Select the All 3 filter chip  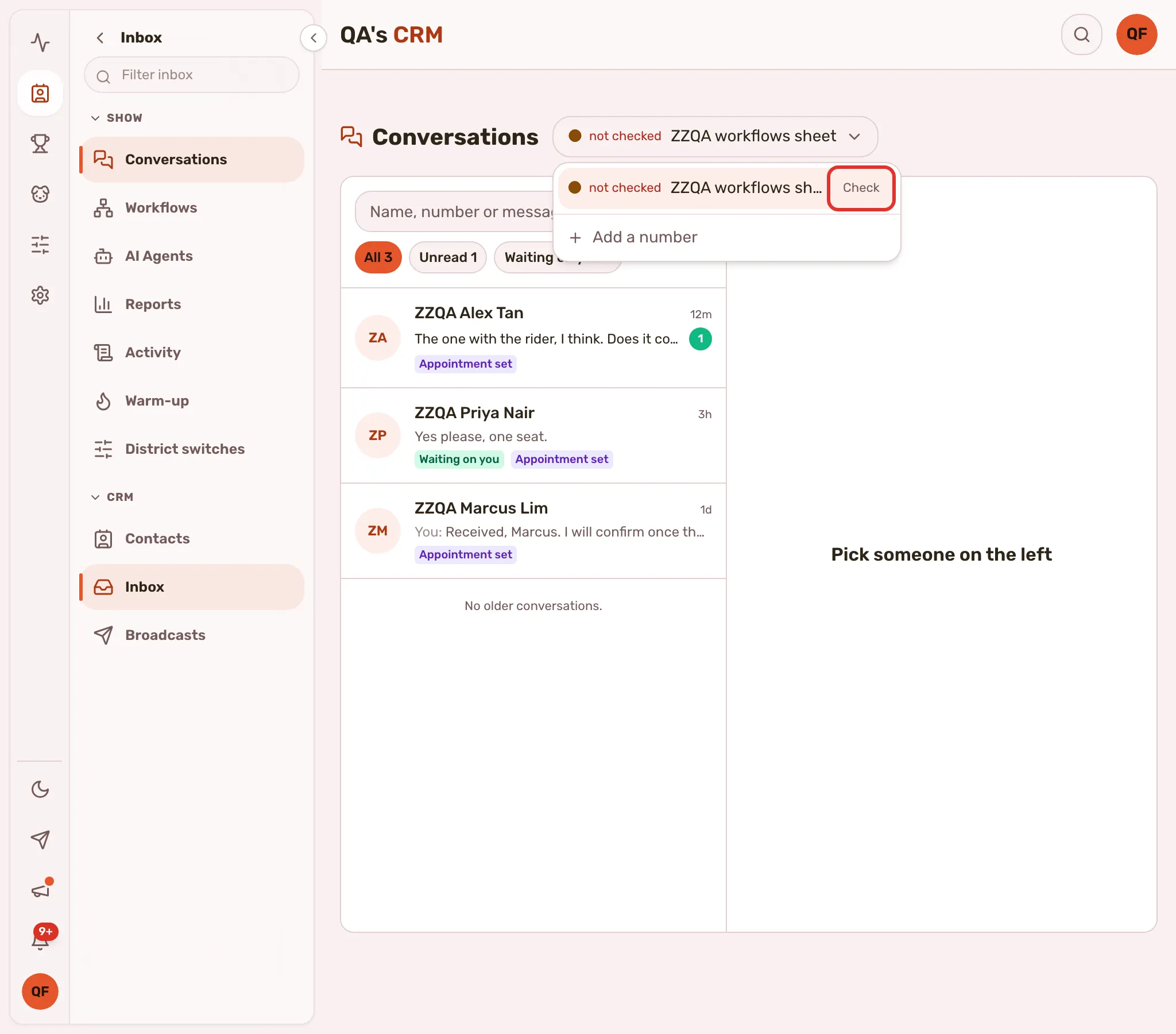pyautogui.click(x=378, y=257)
